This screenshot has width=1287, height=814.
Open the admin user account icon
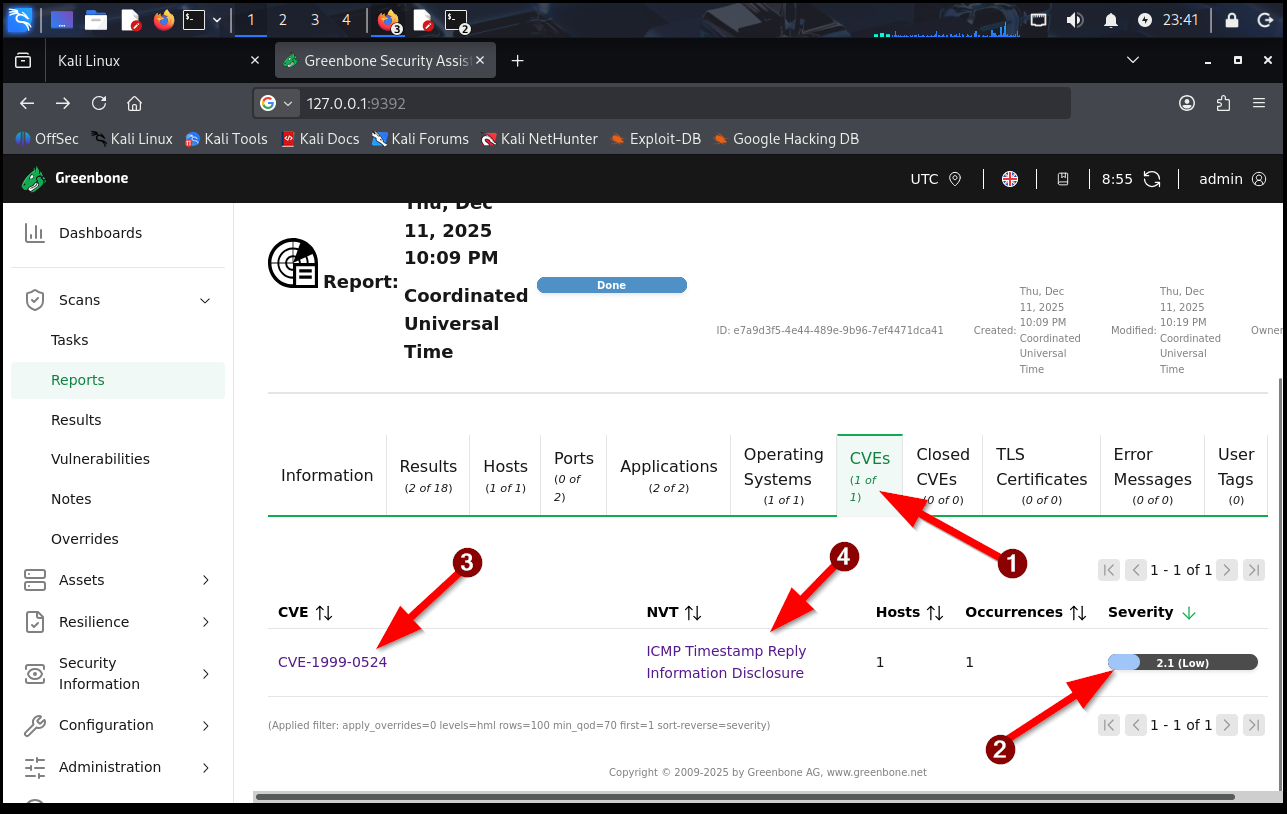click(x=1259, y=179)
